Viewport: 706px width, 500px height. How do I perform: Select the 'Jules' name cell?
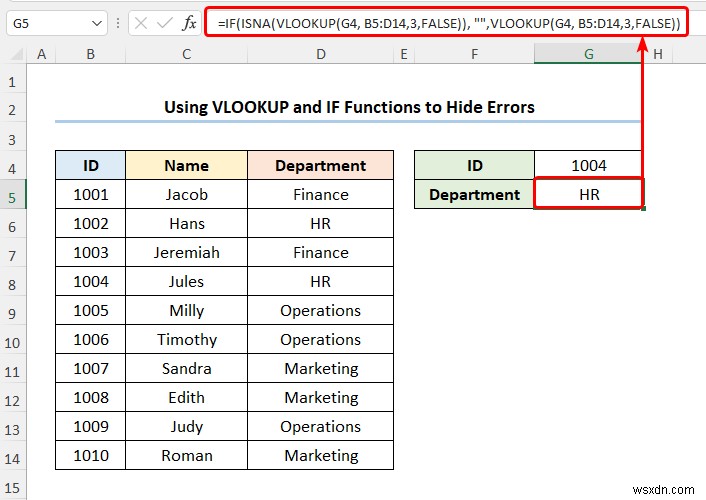pos(186,281)
